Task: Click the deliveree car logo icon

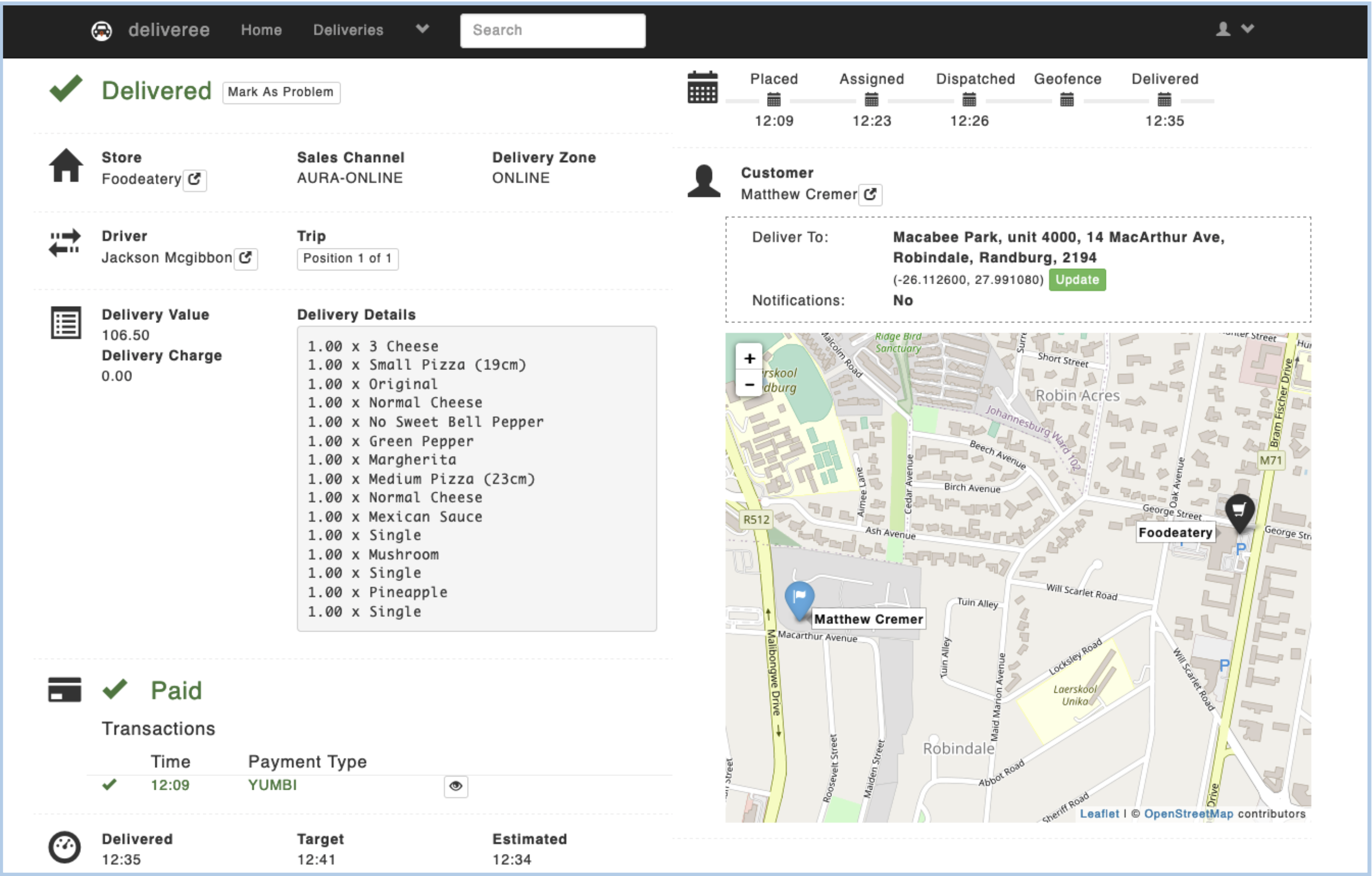Action: [x=101, y=30]
